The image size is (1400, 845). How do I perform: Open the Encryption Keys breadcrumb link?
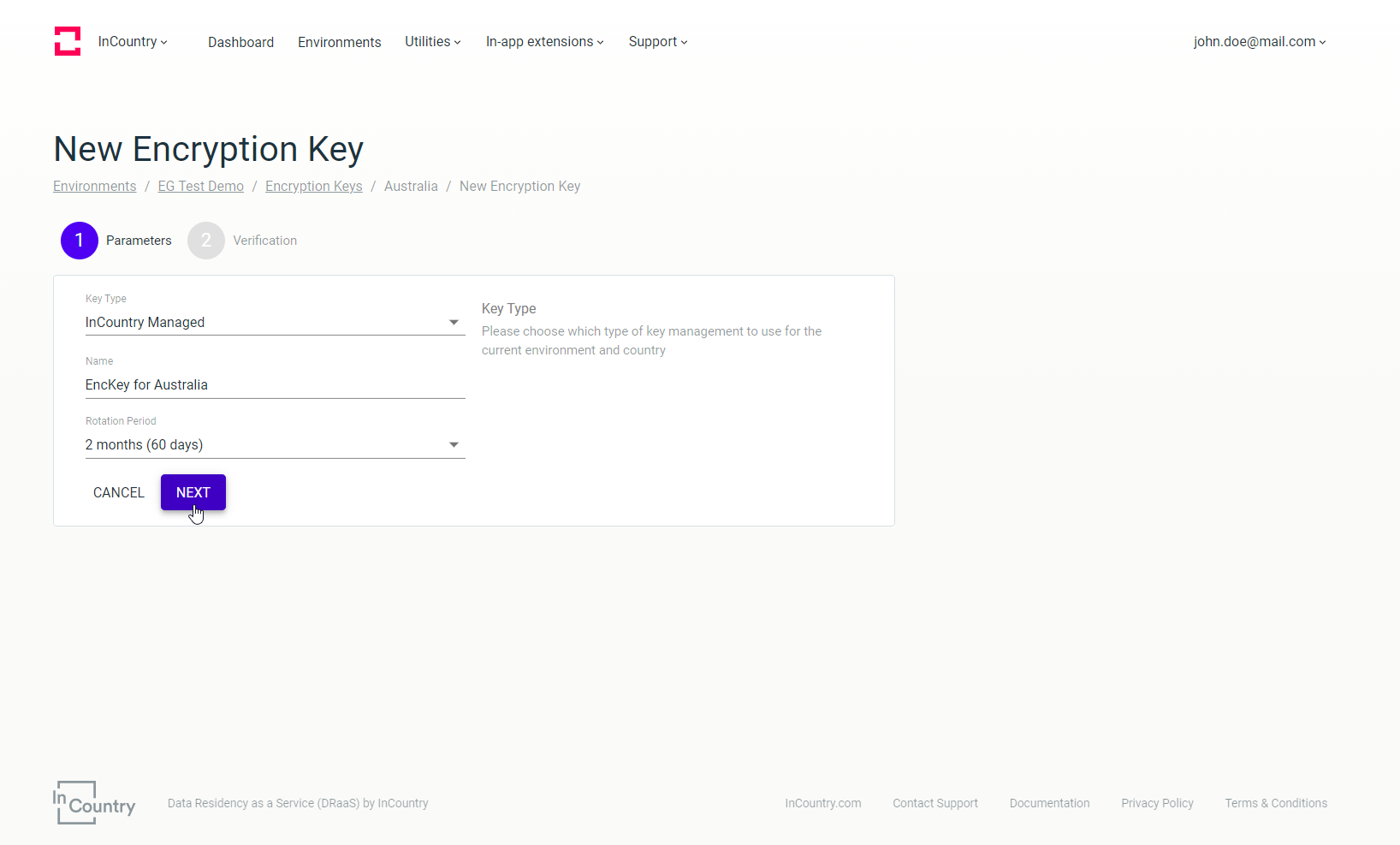[x=313, y=186]
